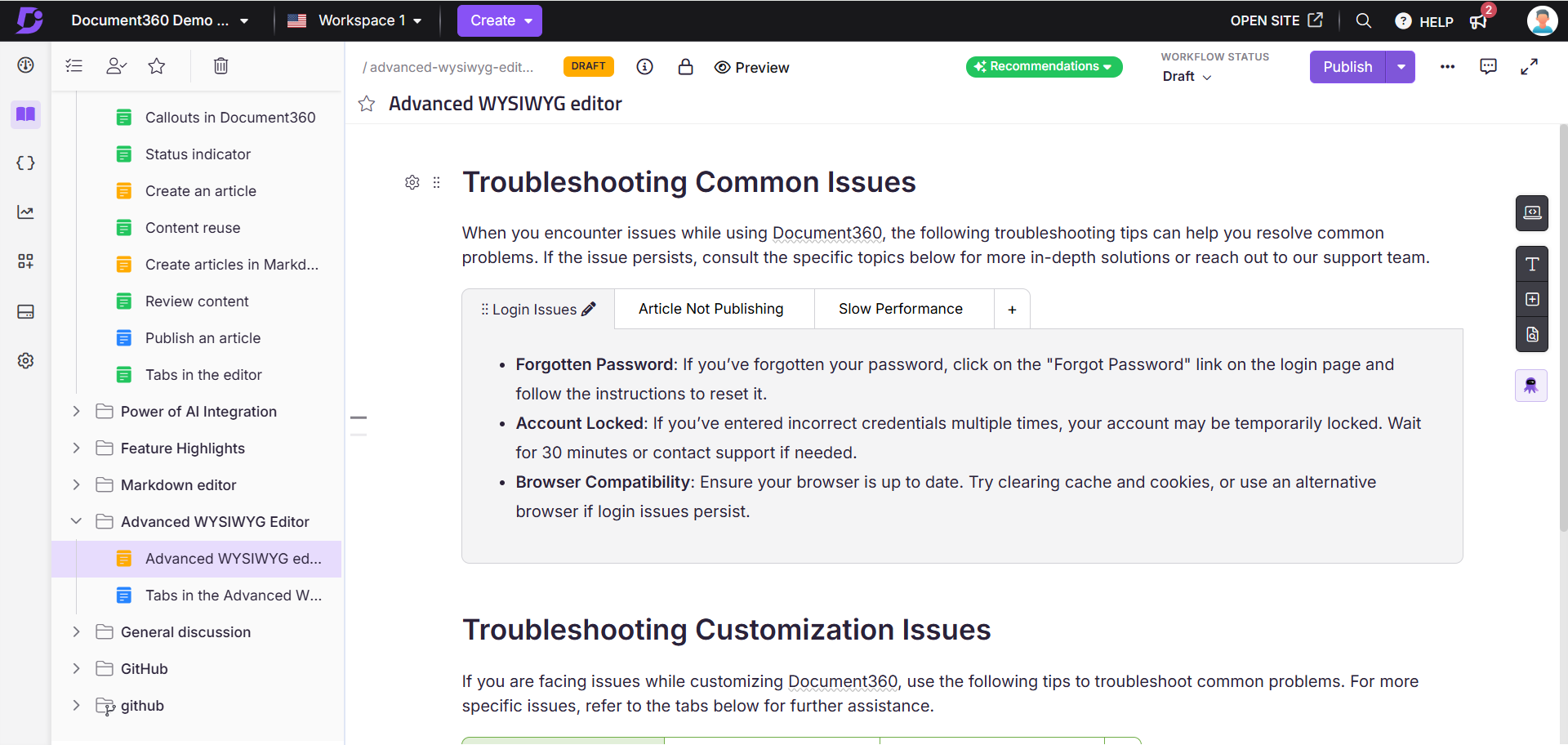Image resolution: width=1568 pixels, height=745 pixels.
Task: Expand the github synced folder
Action: coord(76,705)
